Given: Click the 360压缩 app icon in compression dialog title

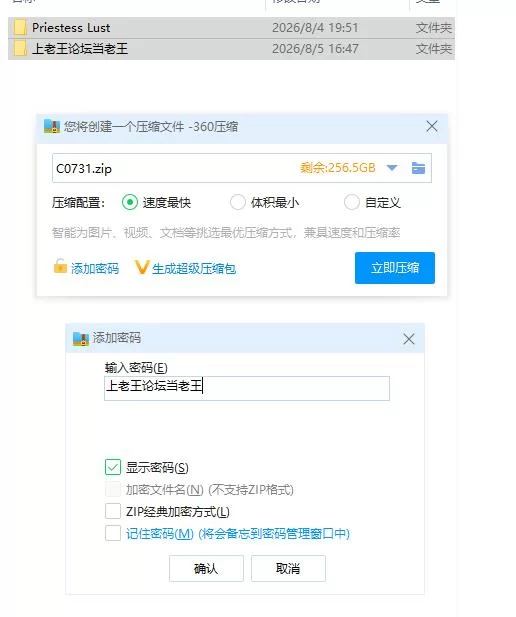Looking at the screenshot, I should 52,126.
